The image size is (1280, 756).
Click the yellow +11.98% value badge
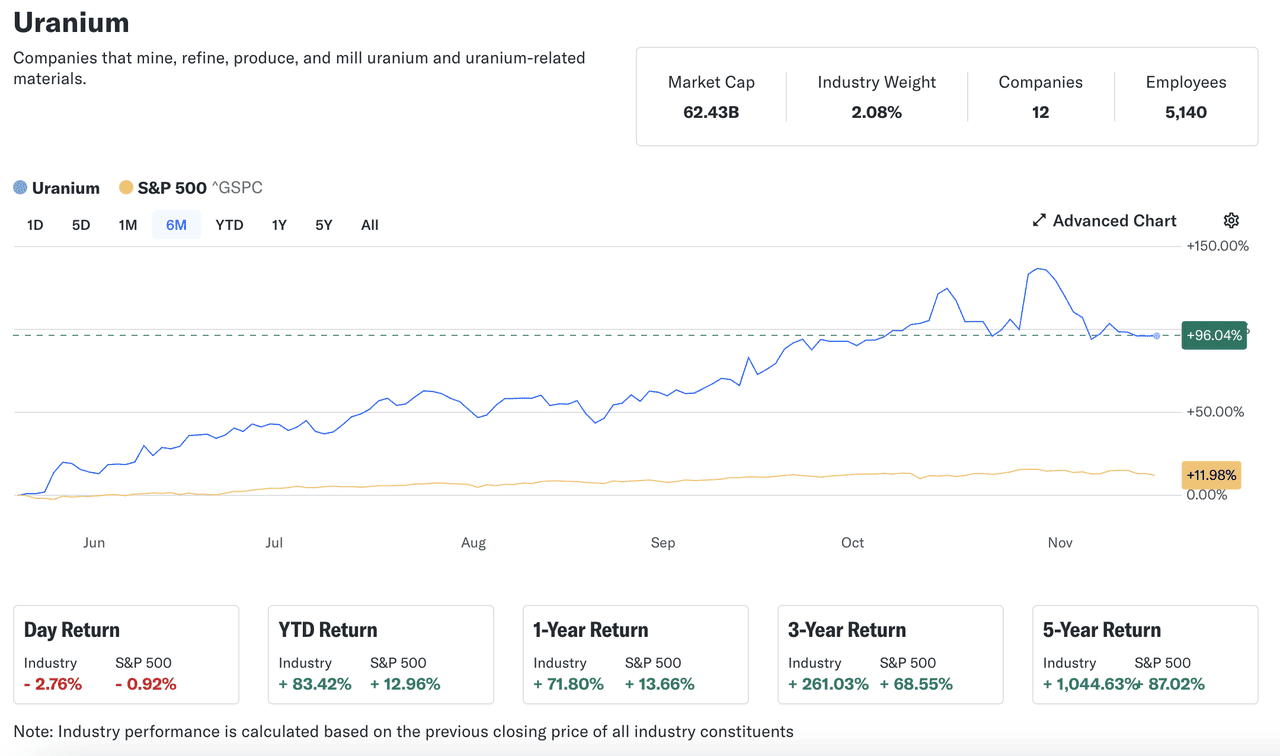point(1211,475)
